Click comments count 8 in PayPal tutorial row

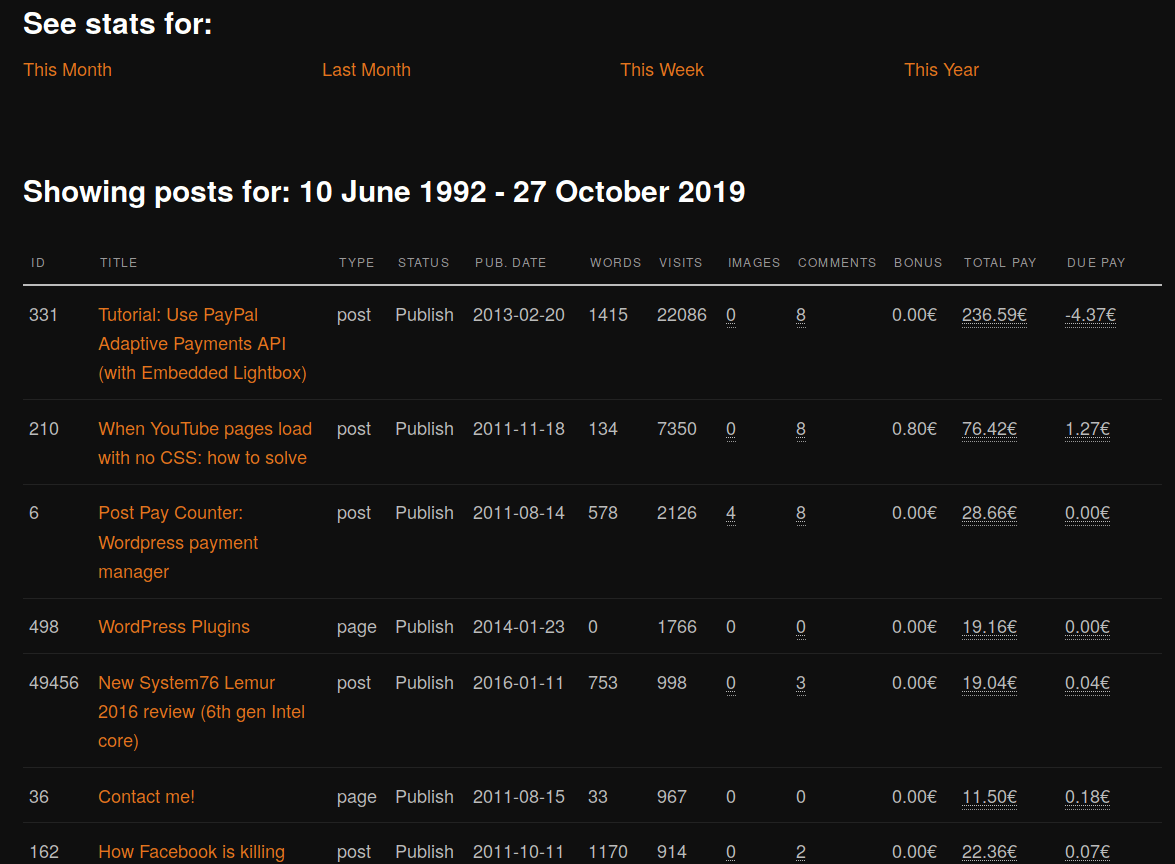(801, 315)
